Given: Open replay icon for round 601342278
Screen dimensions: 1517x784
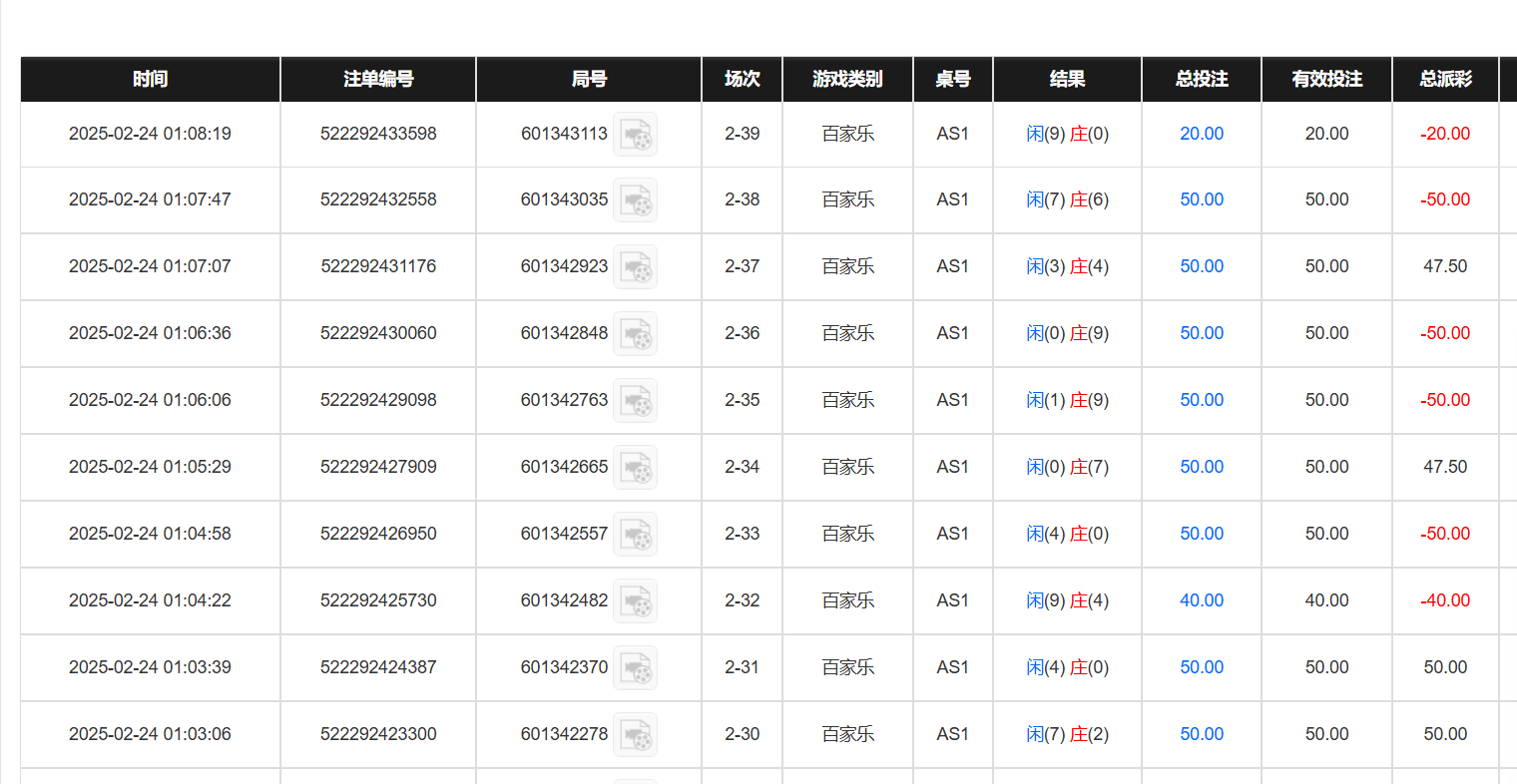Looking at the screenshot, I should click(x=635, y=735).
